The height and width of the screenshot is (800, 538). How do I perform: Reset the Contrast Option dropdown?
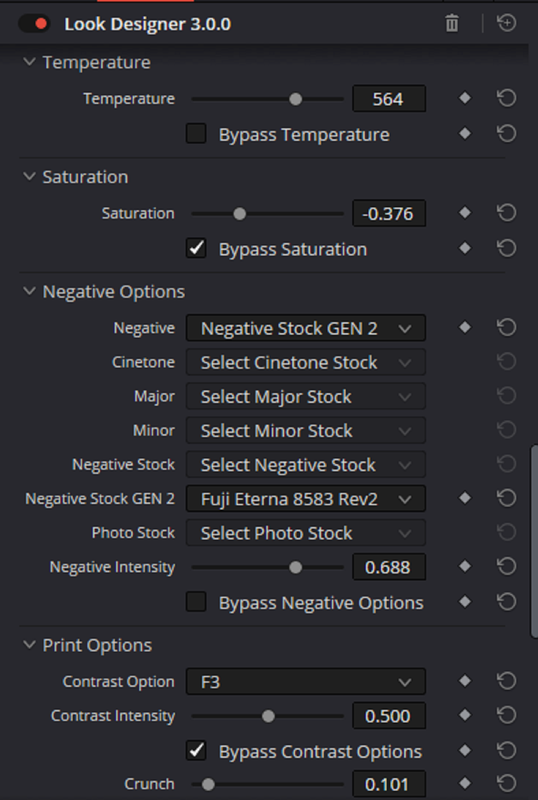click(x=506, y=681)
